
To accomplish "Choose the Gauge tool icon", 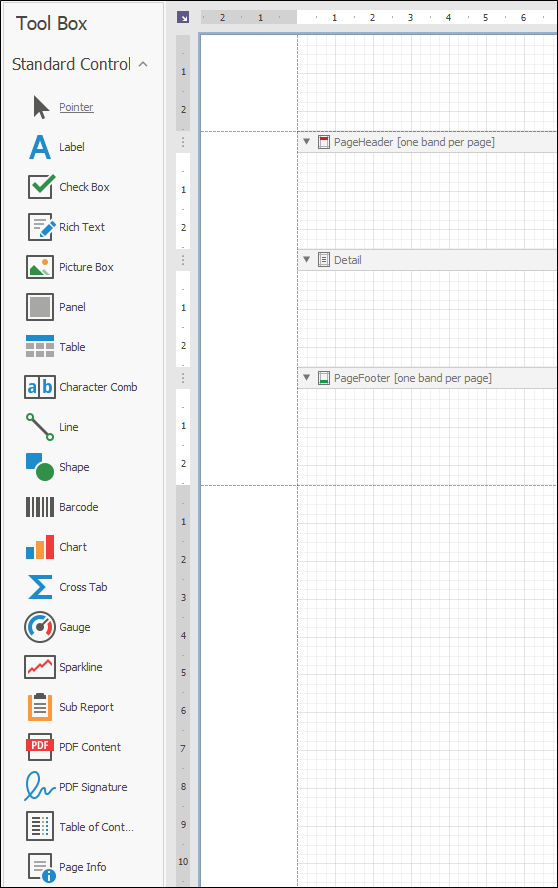I will [40, 627].
